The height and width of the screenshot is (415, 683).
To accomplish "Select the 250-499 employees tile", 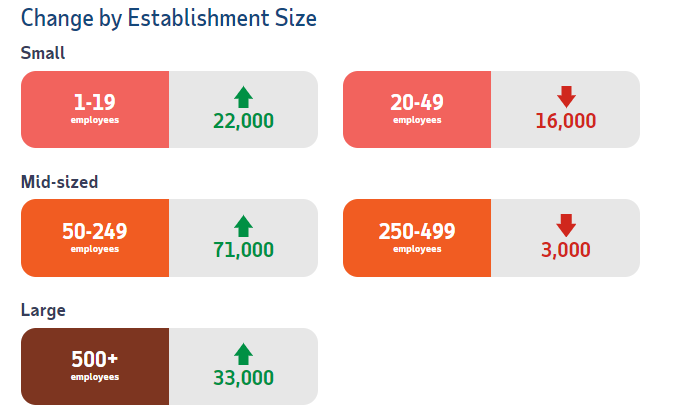I will (x=417, y=238).
